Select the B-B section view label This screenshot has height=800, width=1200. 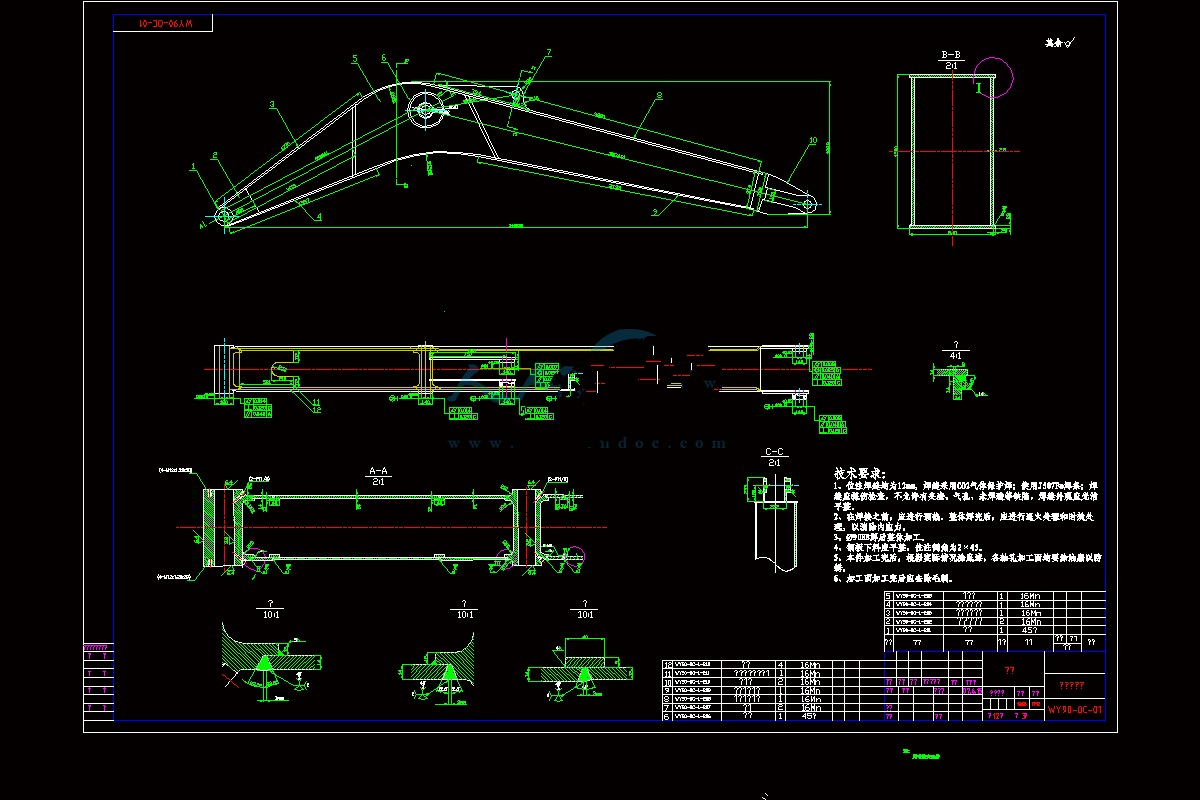click(x=951, y=54)
